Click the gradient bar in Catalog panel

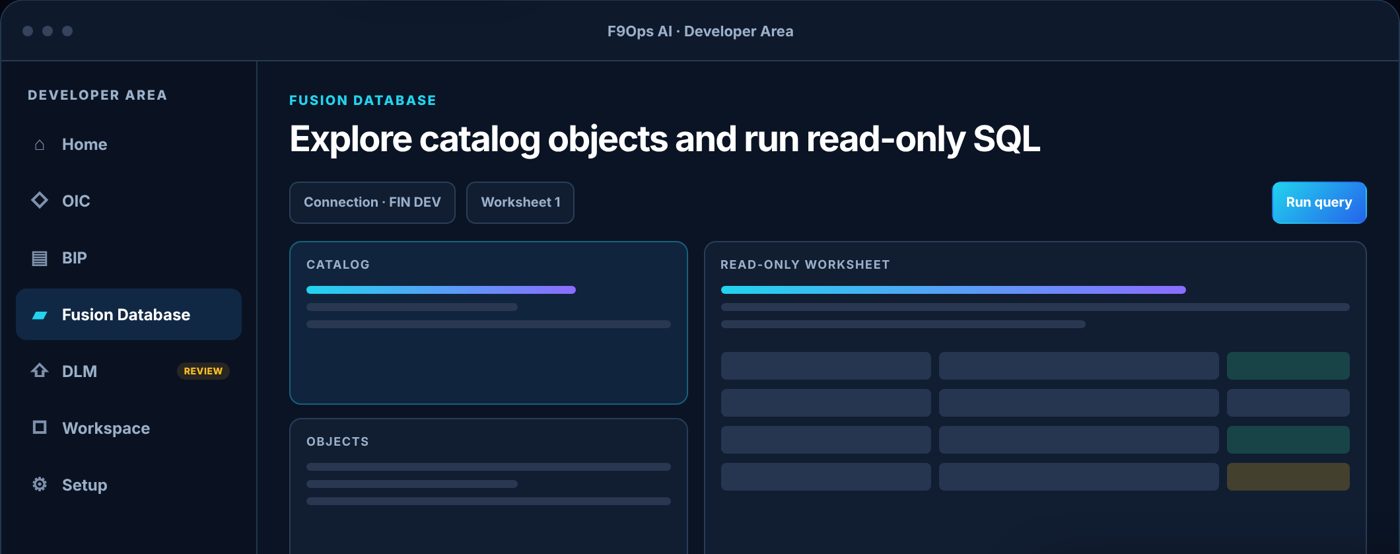(x=441, y=290)
